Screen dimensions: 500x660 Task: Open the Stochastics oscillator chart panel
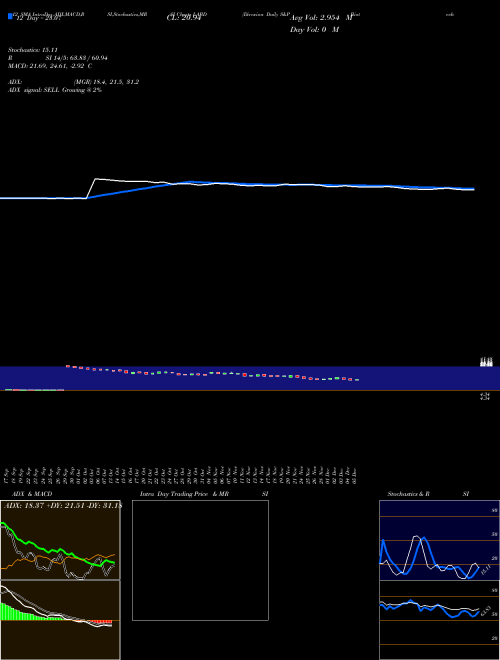(439, 540)
